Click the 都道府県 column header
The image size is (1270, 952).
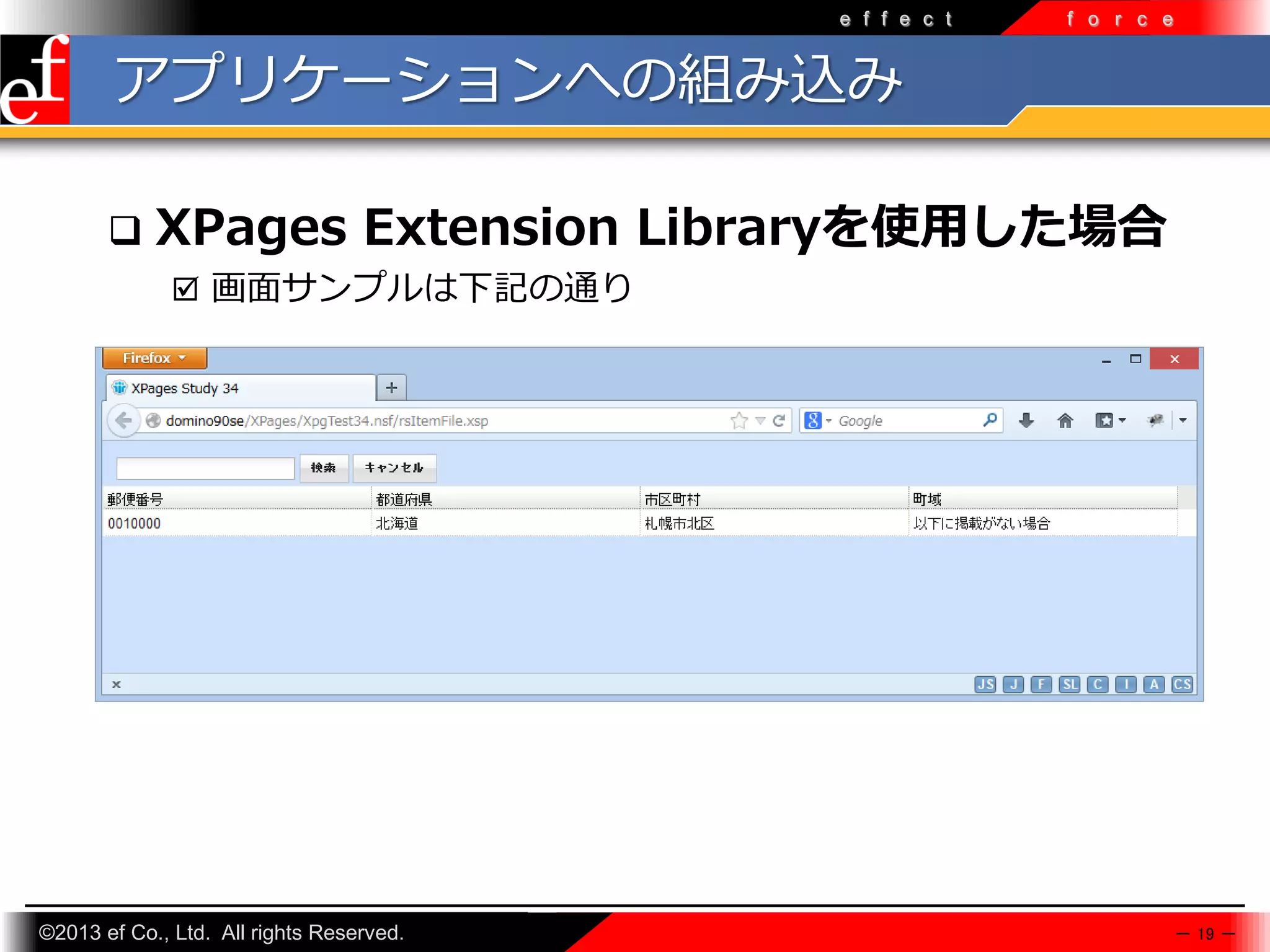[x=505, y=498]
